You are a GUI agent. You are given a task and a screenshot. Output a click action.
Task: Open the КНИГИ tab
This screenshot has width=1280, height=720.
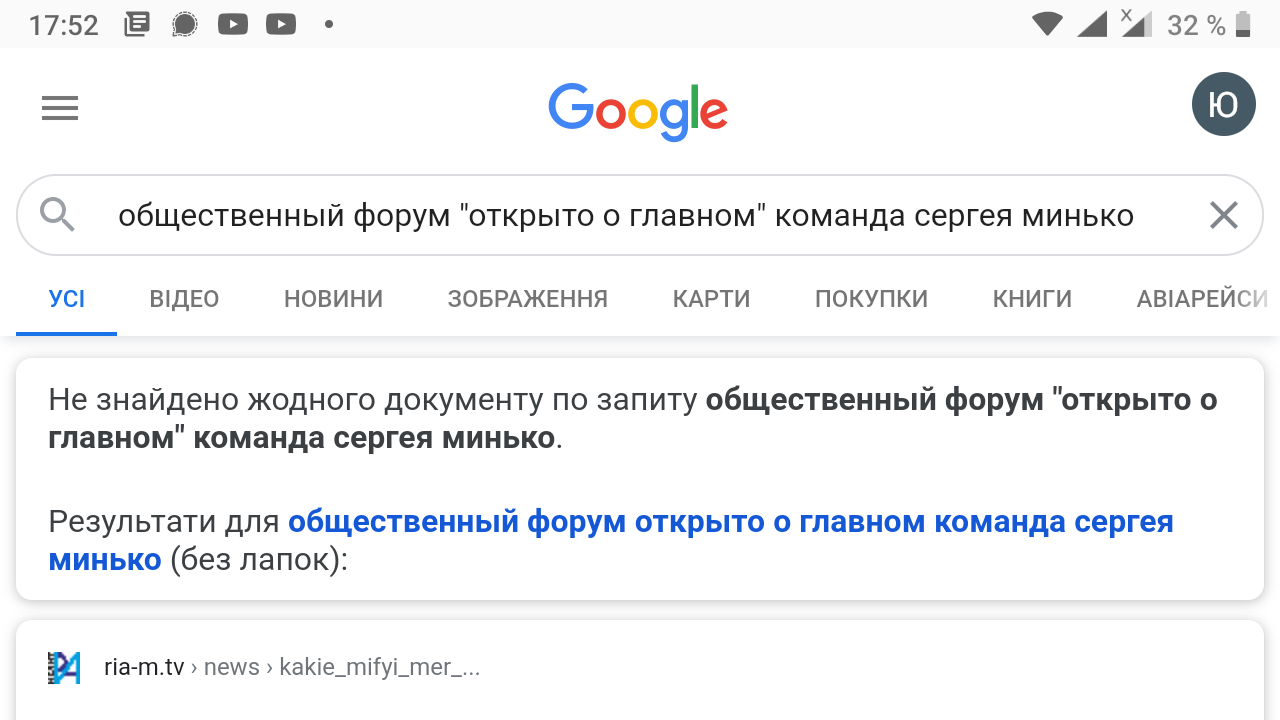1032,298
